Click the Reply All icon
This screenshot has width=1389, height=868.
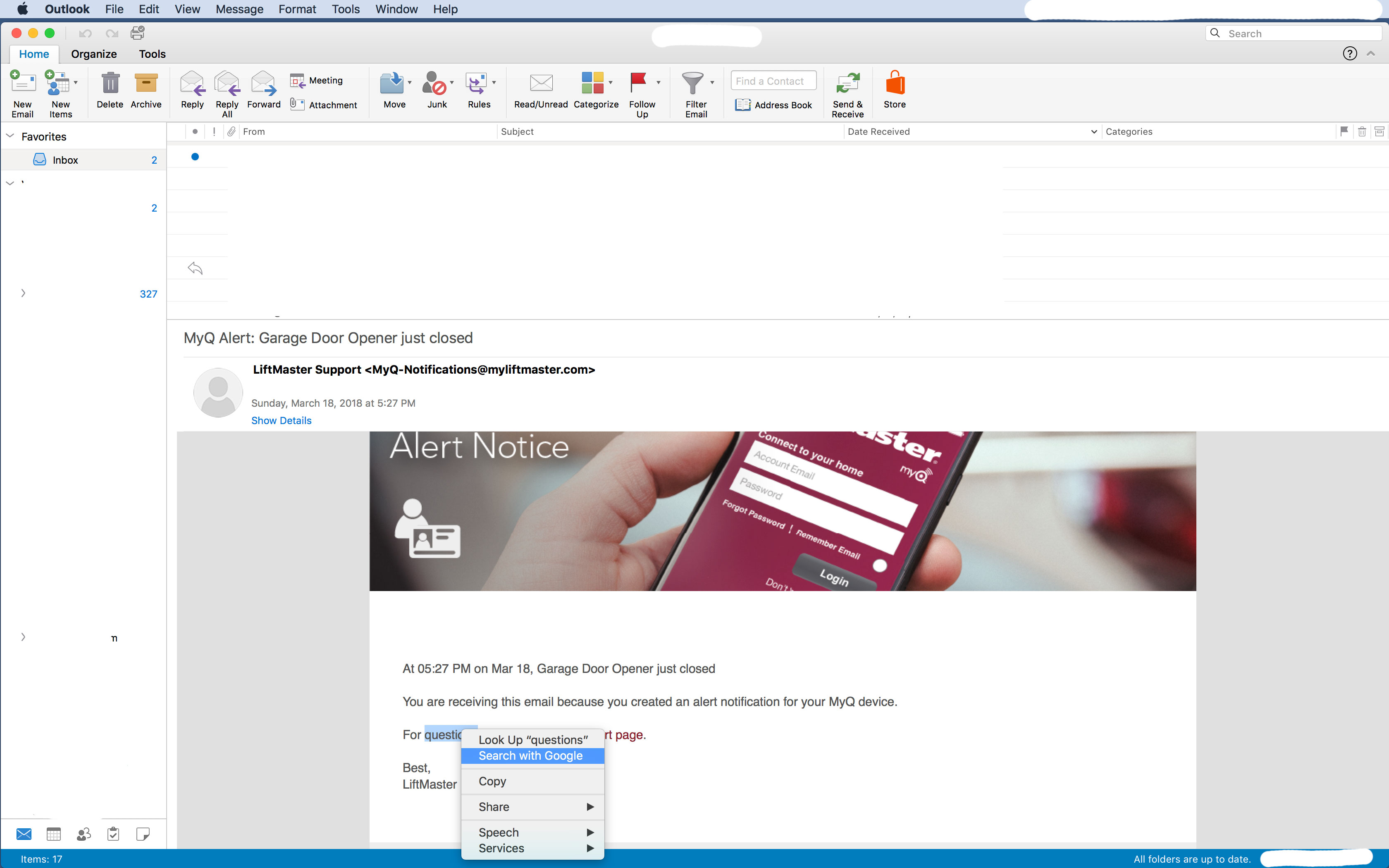[227, 83]
